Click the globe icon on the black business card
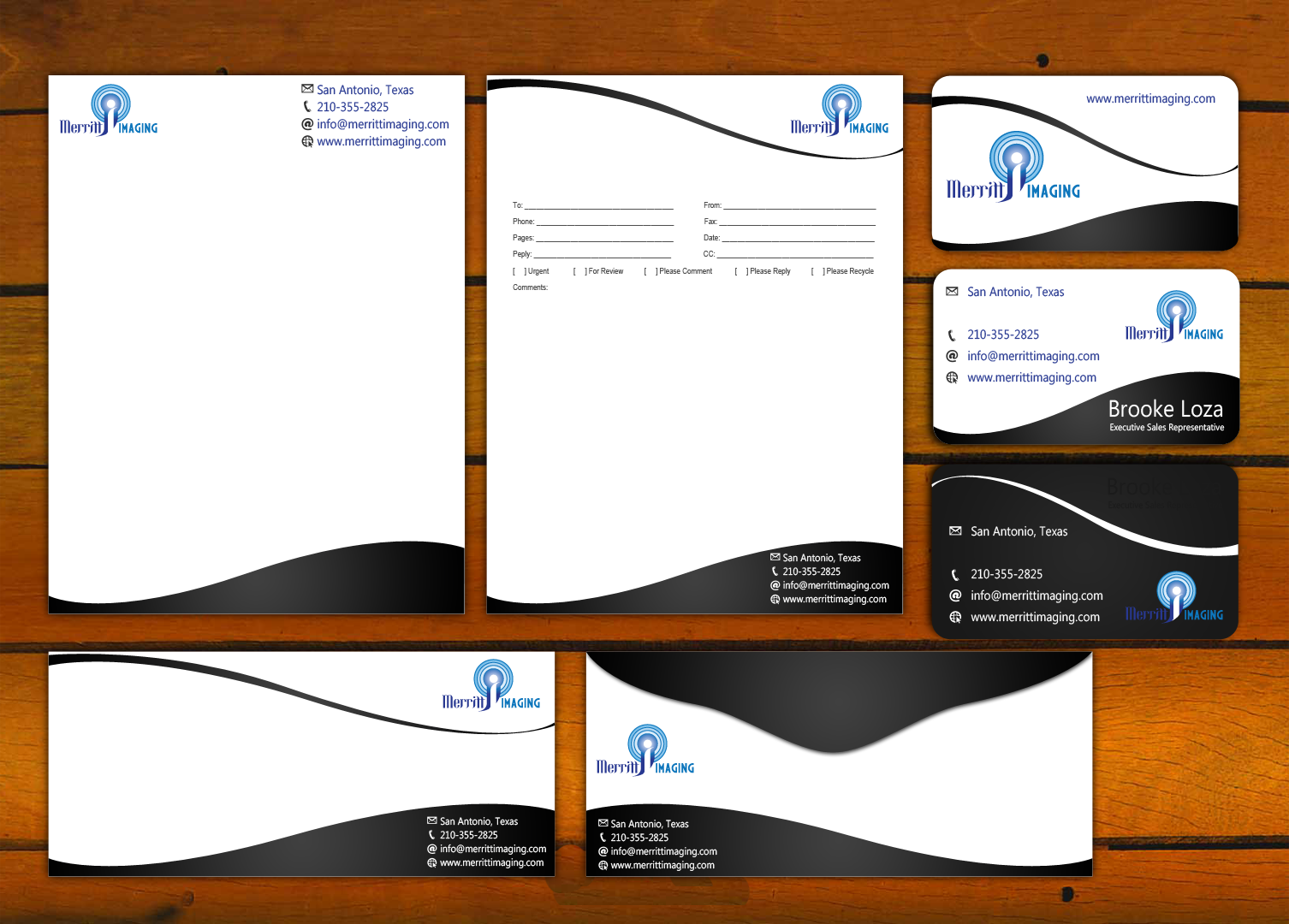This screenshot has height=924, width=1289. tap(955, 617)
